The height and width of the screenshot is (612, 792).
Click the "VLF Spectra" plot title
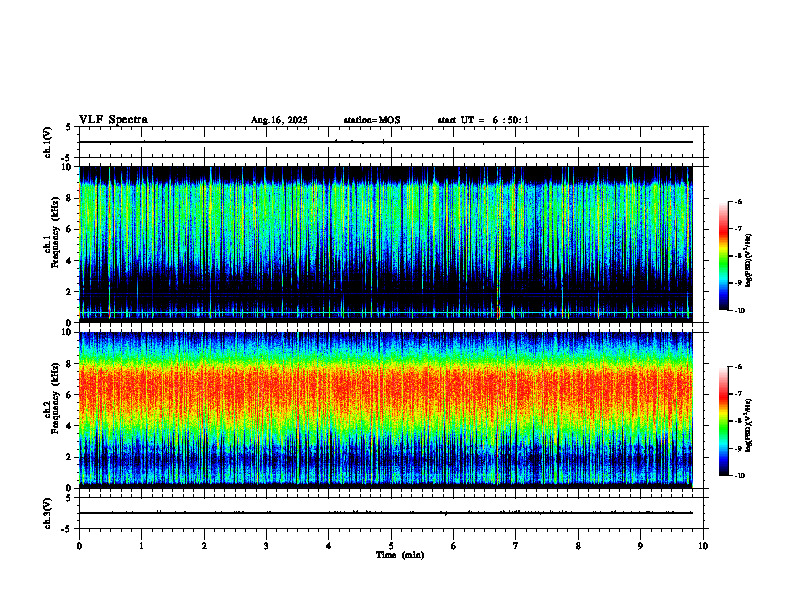pos(113,120)
